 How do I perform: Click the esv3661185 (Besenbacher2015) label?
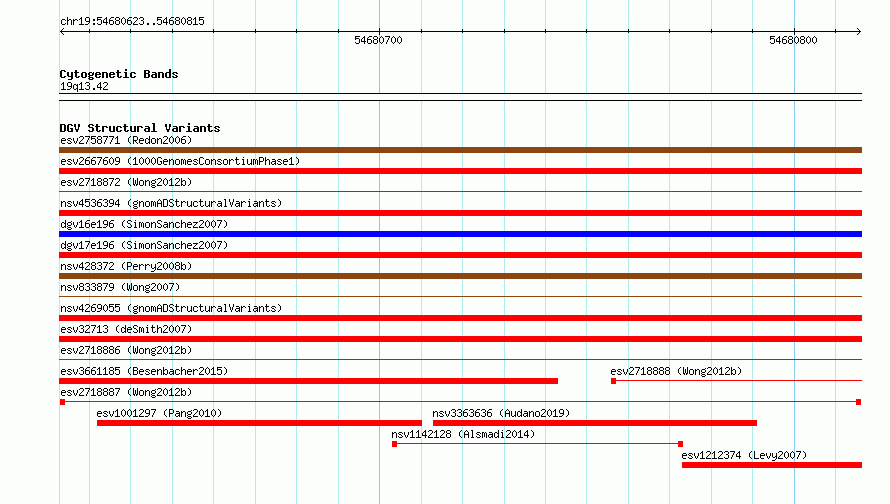[144, 371]
